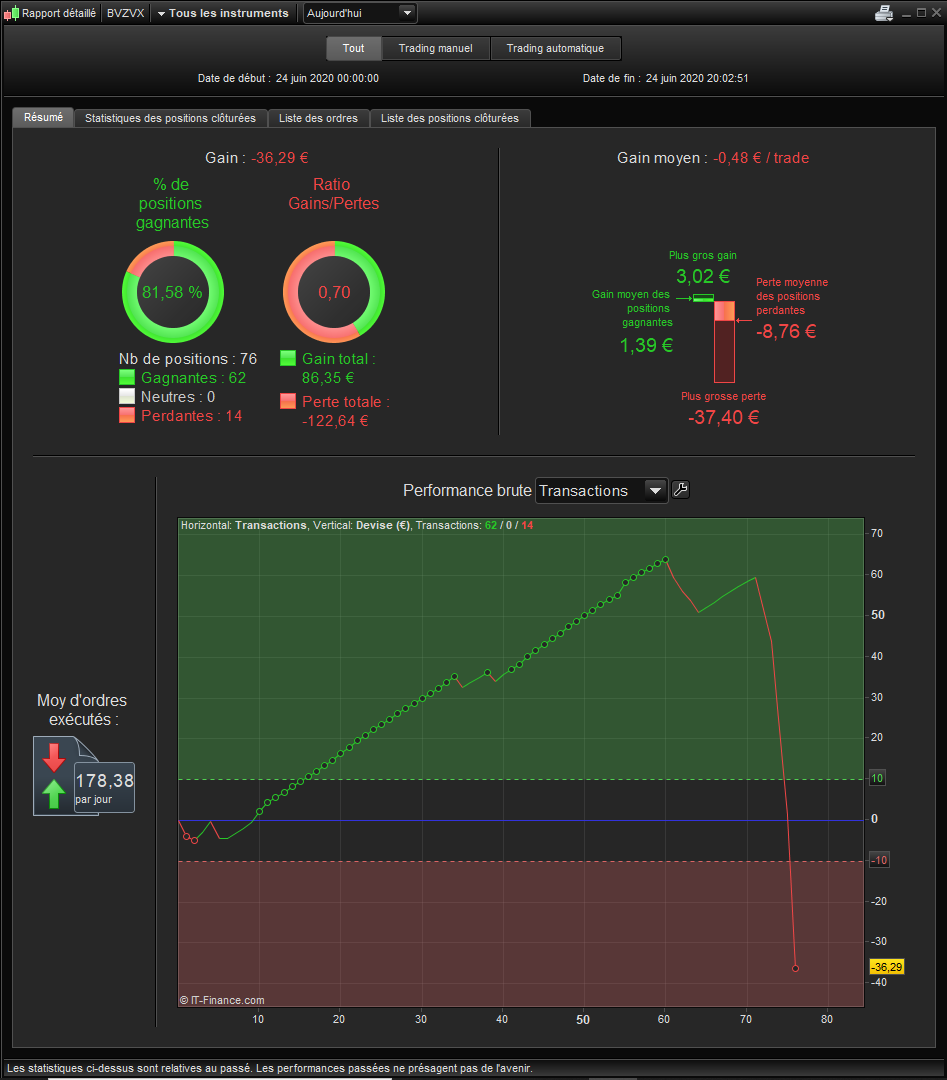Screen dimensions: 947x1080
Task: Open Liste des ordres tab
Action: pyautogui.click(x=318, y=118)
